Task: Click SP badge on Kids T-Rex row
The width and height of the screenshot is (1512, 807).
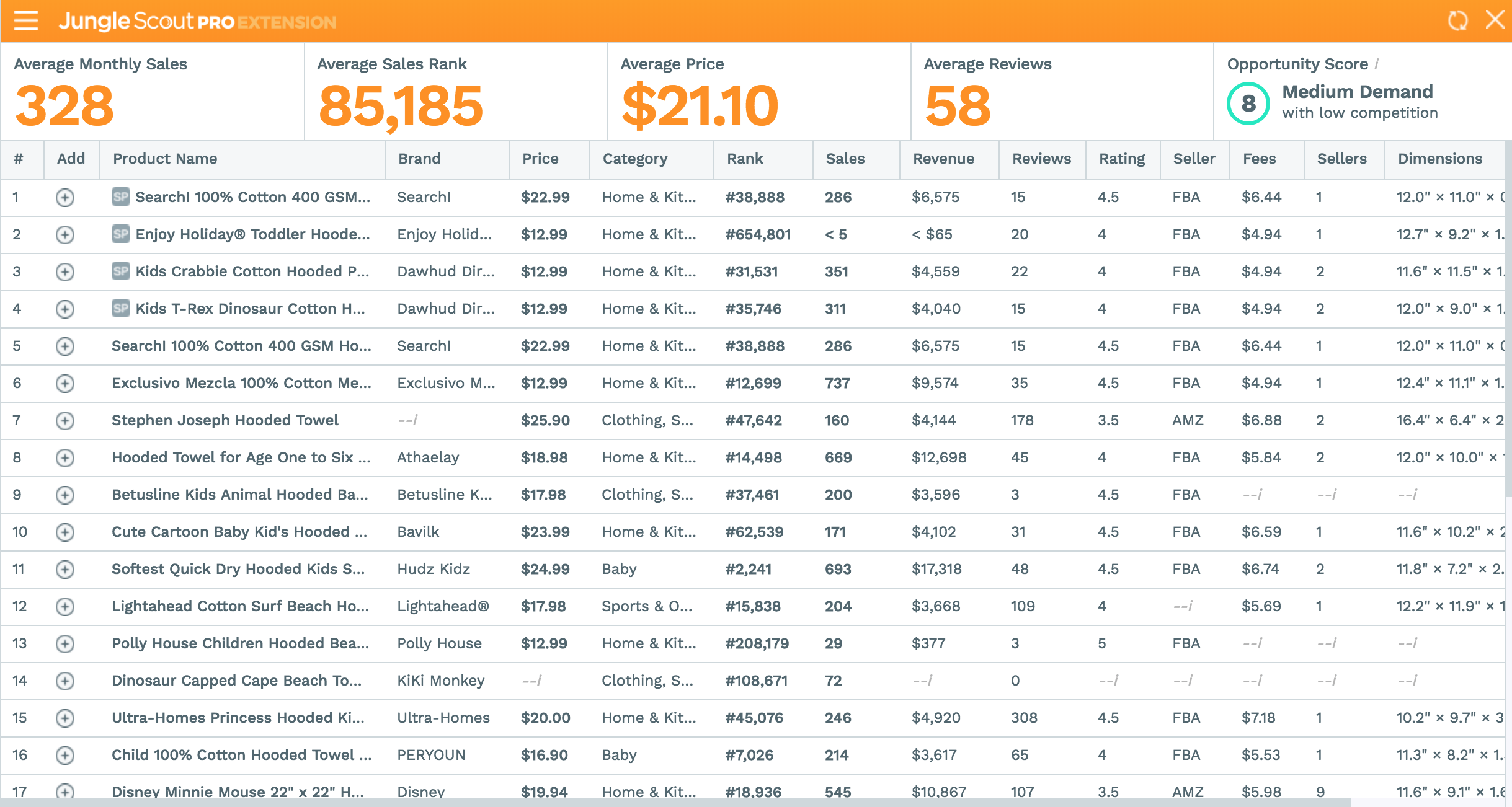Action: point(121,308)
